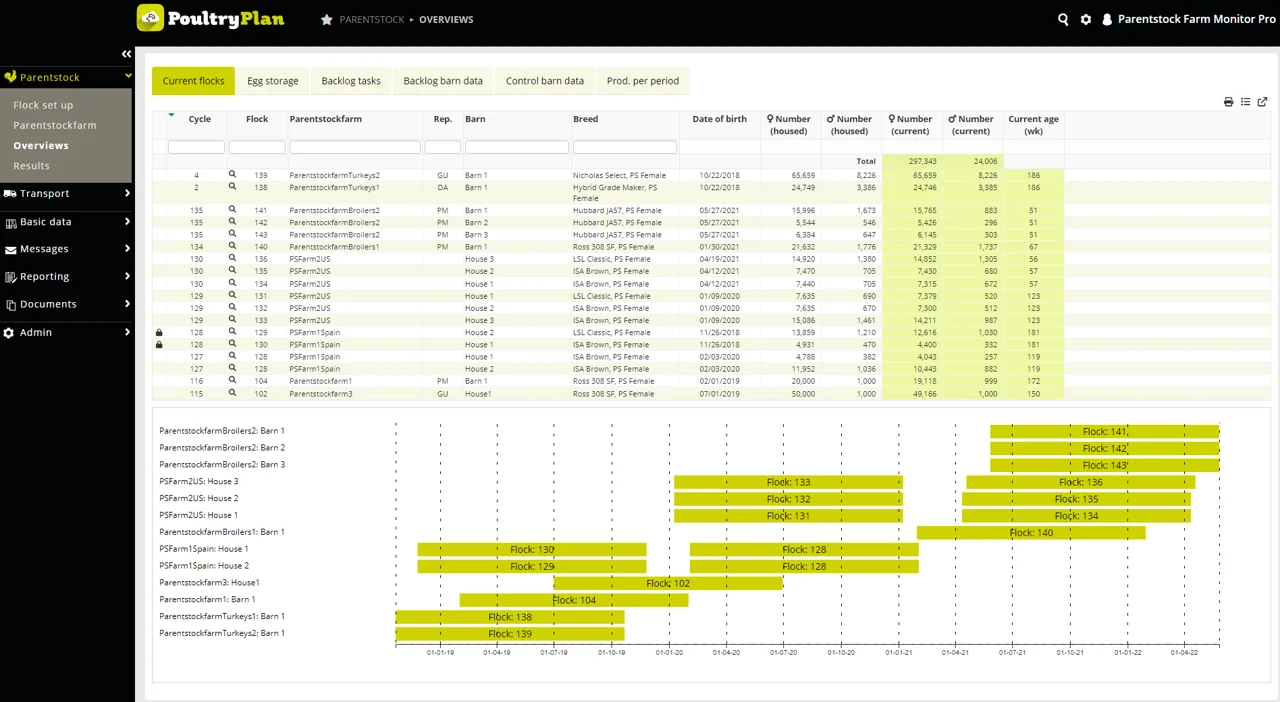Go to Results in the sidebar
Image resolution: width=1280 pixels, height=702 pixels.
(x=31, y=166)
